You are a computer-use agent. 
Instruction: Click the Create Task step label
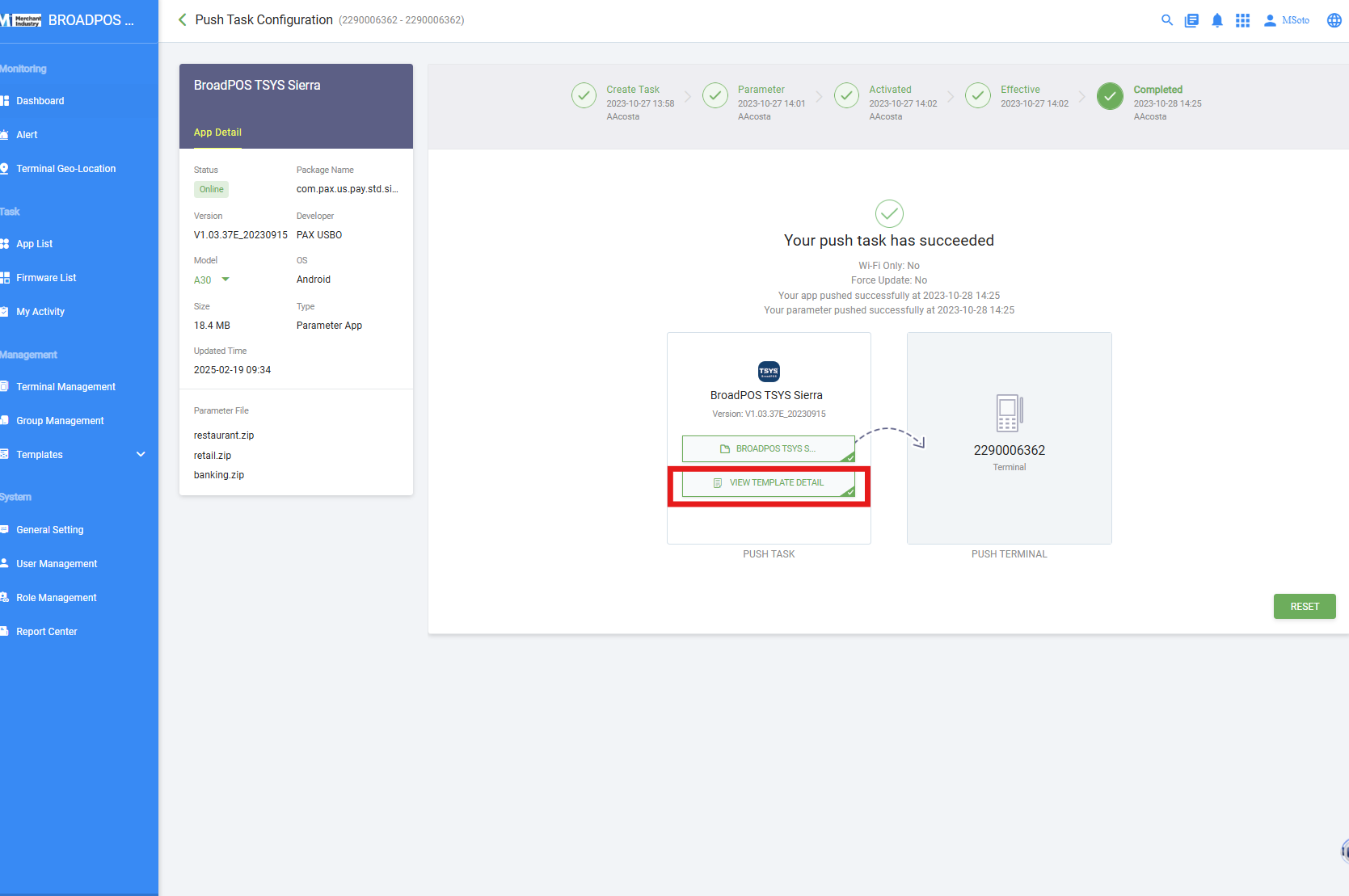pyautogui.click(x=633, y=90)
